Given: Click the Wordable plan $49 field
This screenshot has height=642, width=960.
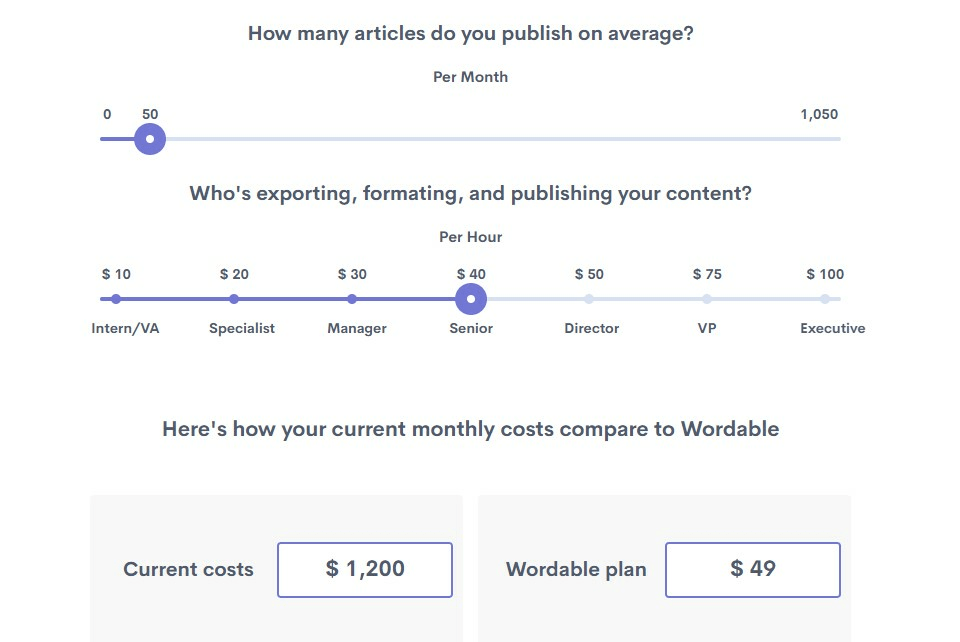Looking at the screenshot, I should (x=753, y=570).
